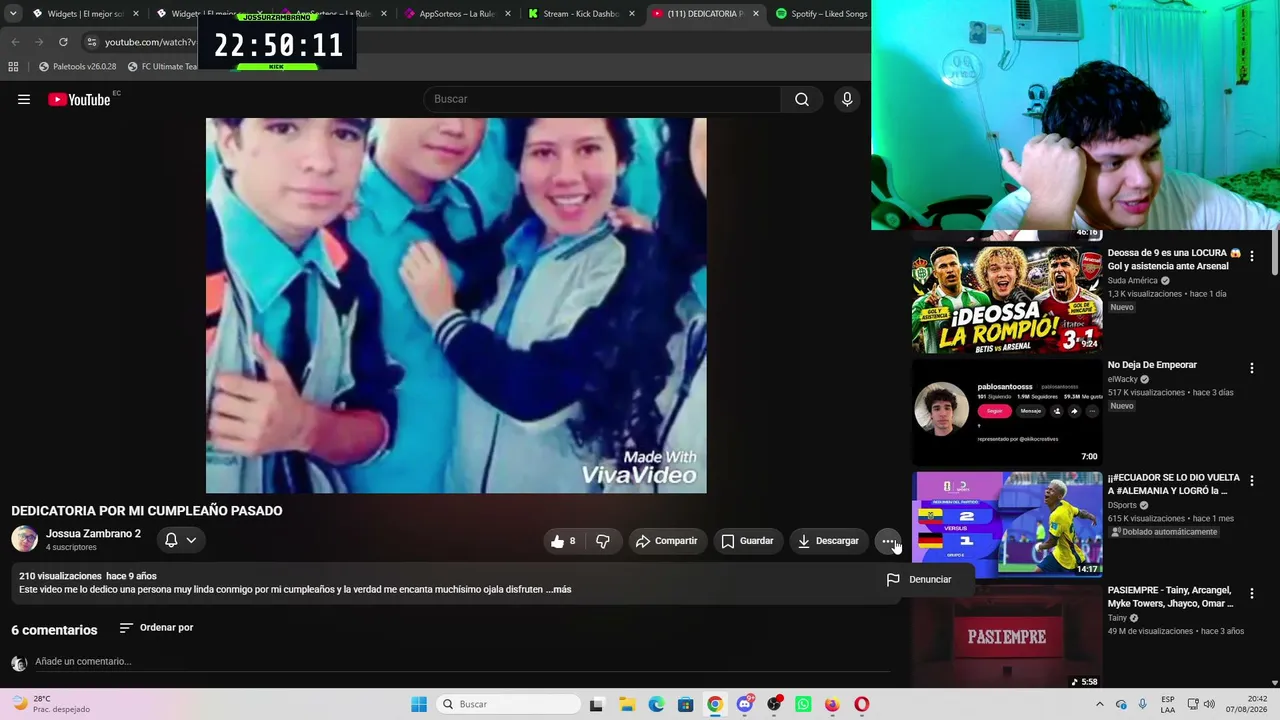This screenshot has height=720, width=1280.
Task: Switch to the Spotify – Liked Songs tab
Action: click(x=821, y=14)
